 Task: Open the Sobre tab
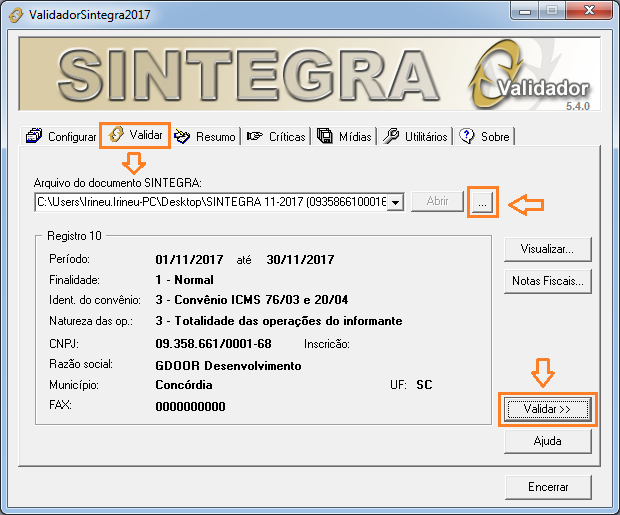click(484, 137)
